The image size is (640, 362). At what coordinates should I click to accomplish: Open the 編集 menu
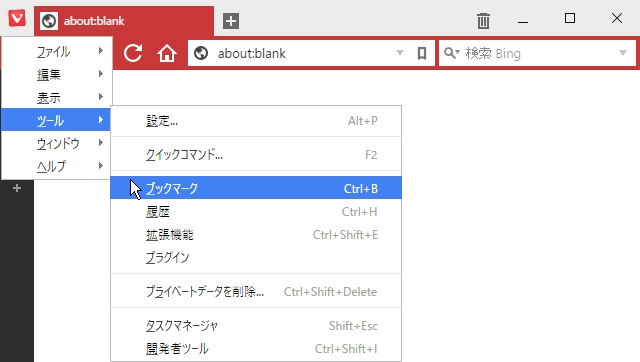click(x=56, y=74)
